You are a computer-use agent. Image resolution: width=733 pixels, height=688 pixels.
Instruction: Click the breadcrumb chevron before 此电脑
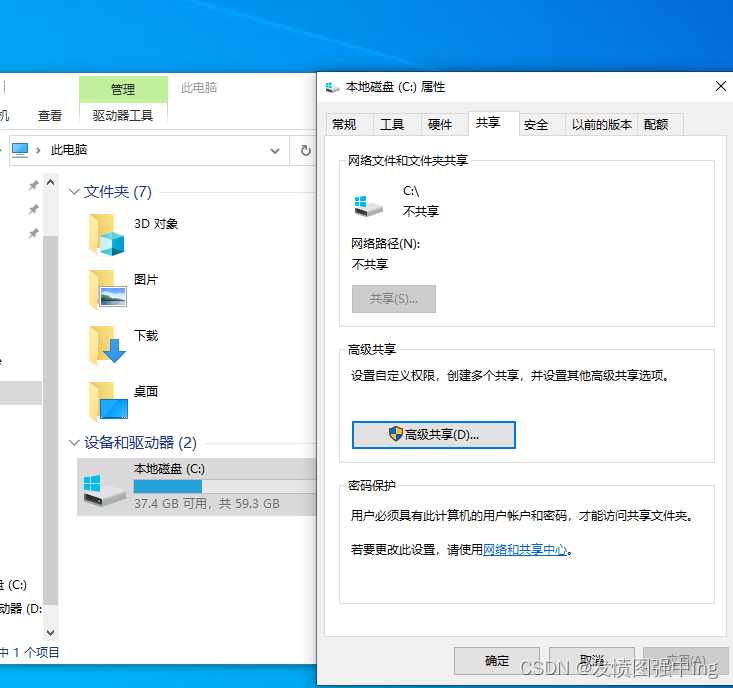(38, 150)
